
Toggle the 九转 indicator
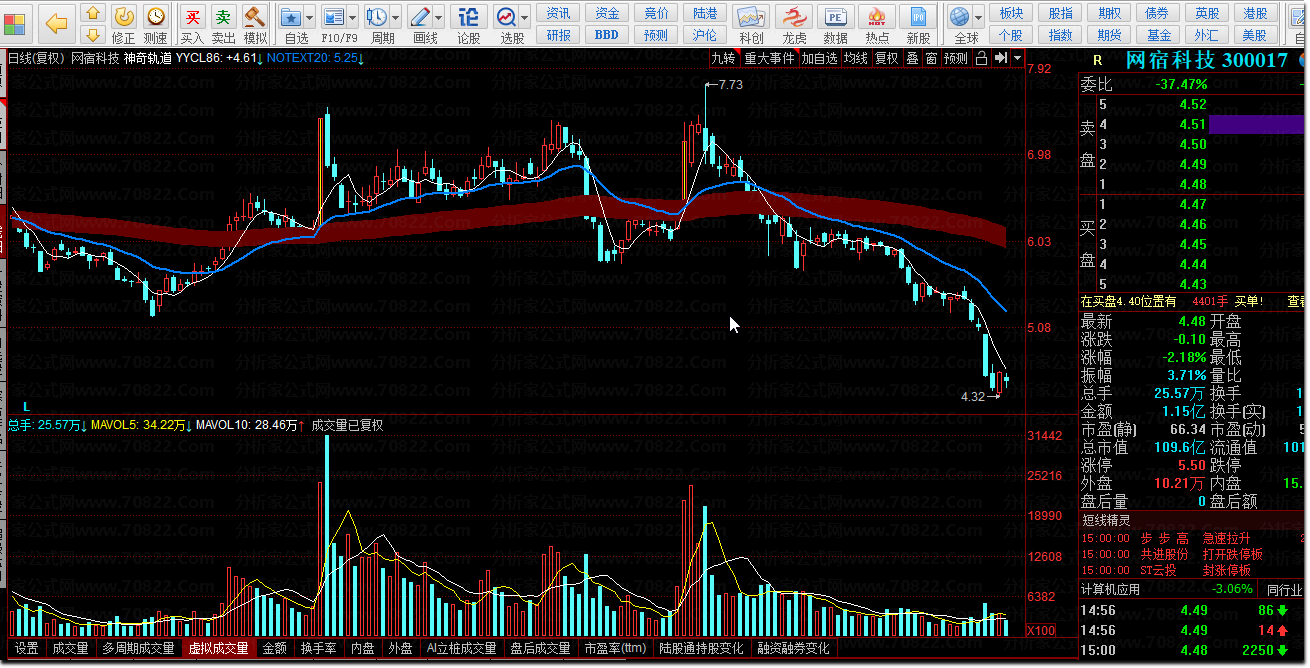pos(723,58)
